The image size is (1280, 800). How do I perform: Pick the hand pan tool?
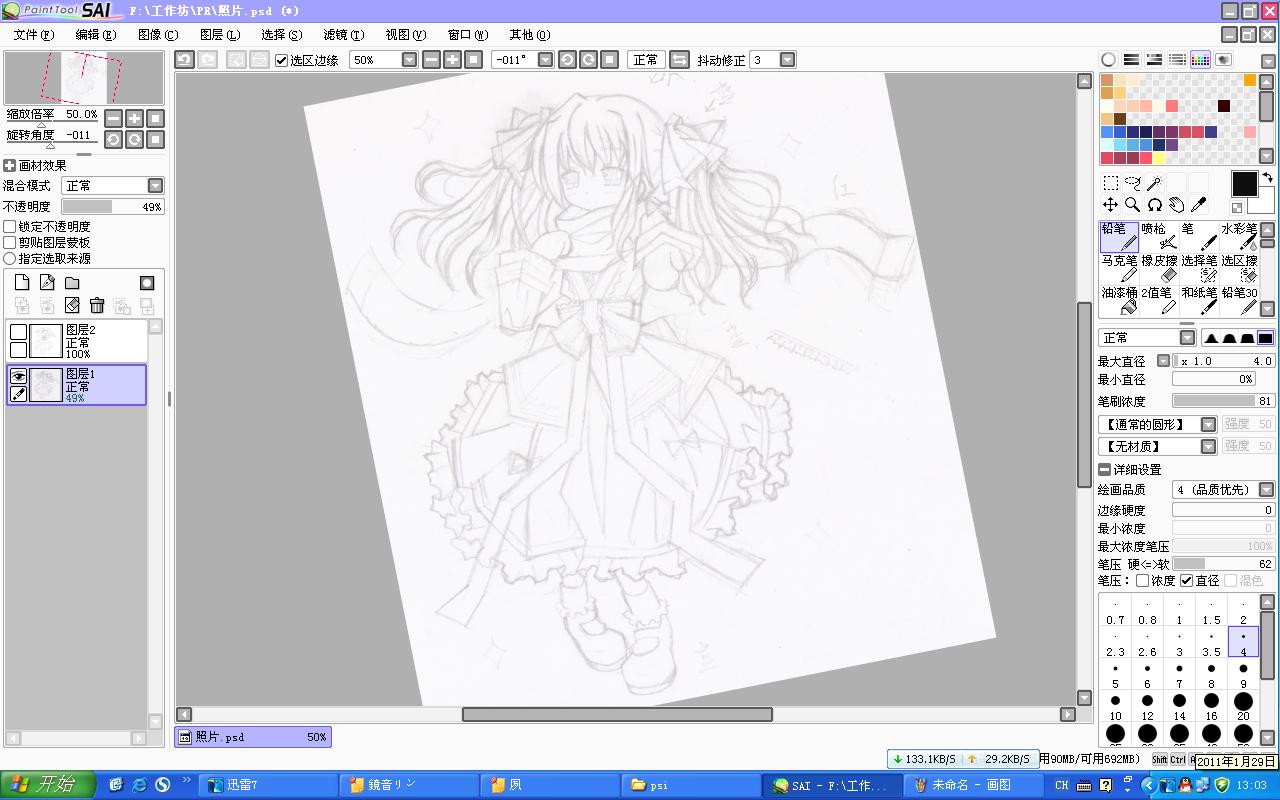[1176, 204]
